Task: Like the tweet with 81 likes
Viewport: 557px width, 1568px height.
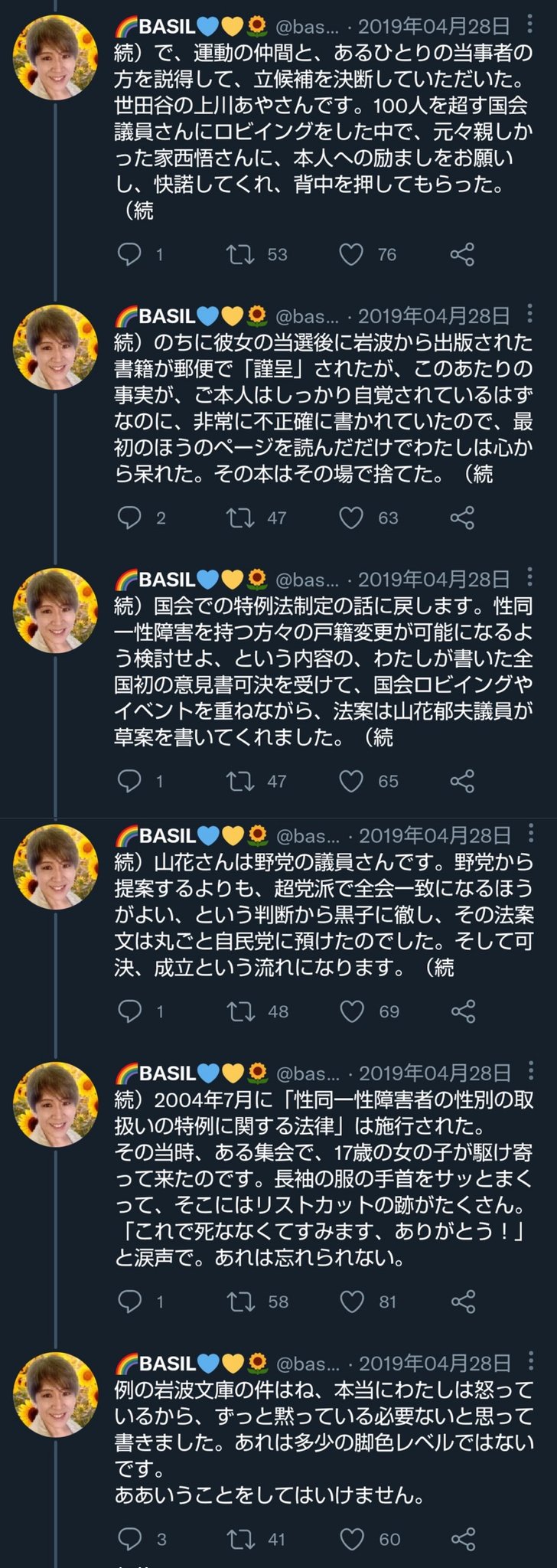Action: coord(352,1301)
